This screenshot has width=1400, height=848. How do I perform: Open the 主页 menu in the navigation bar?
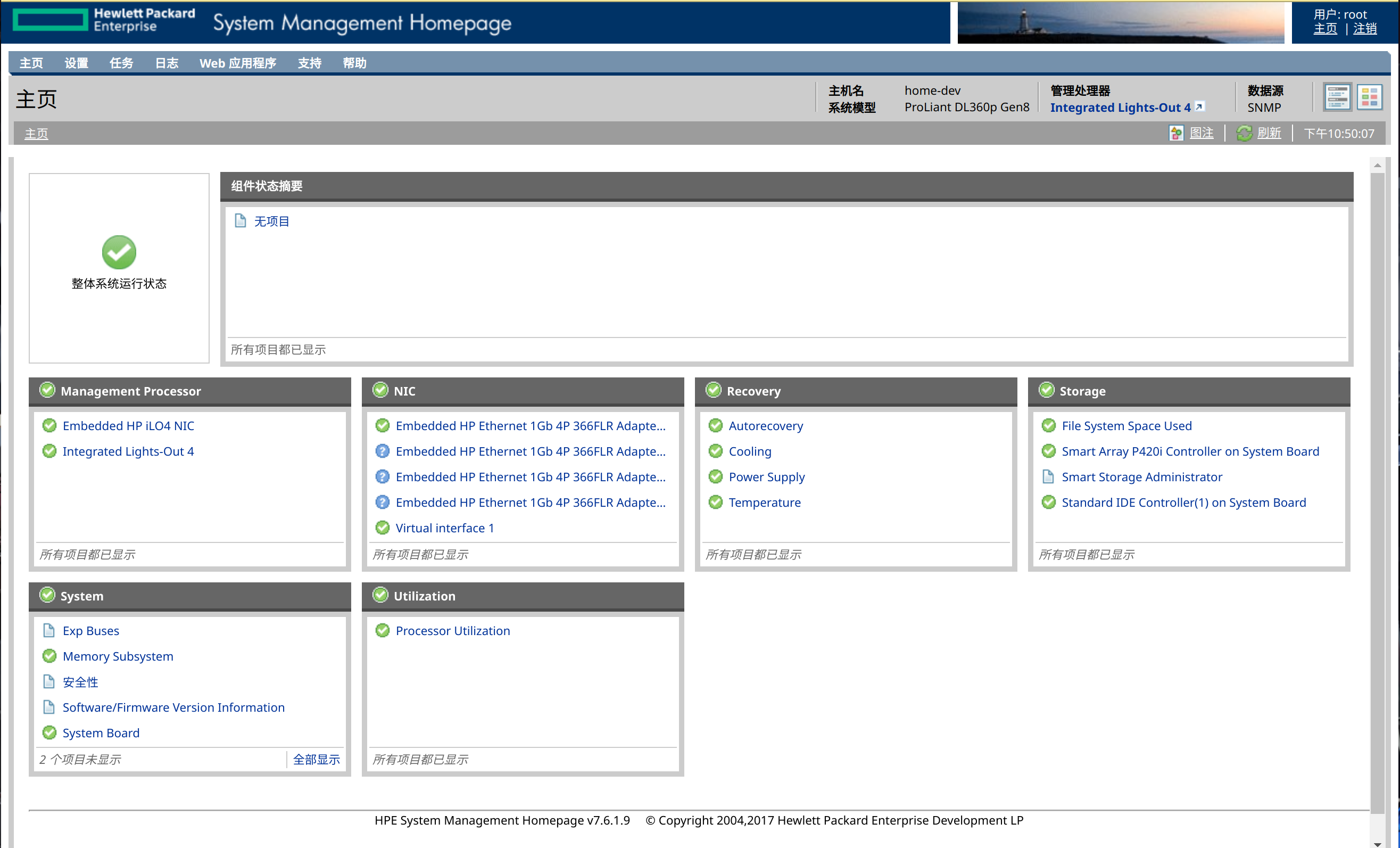pyautogui.click(x=31, y=63)
